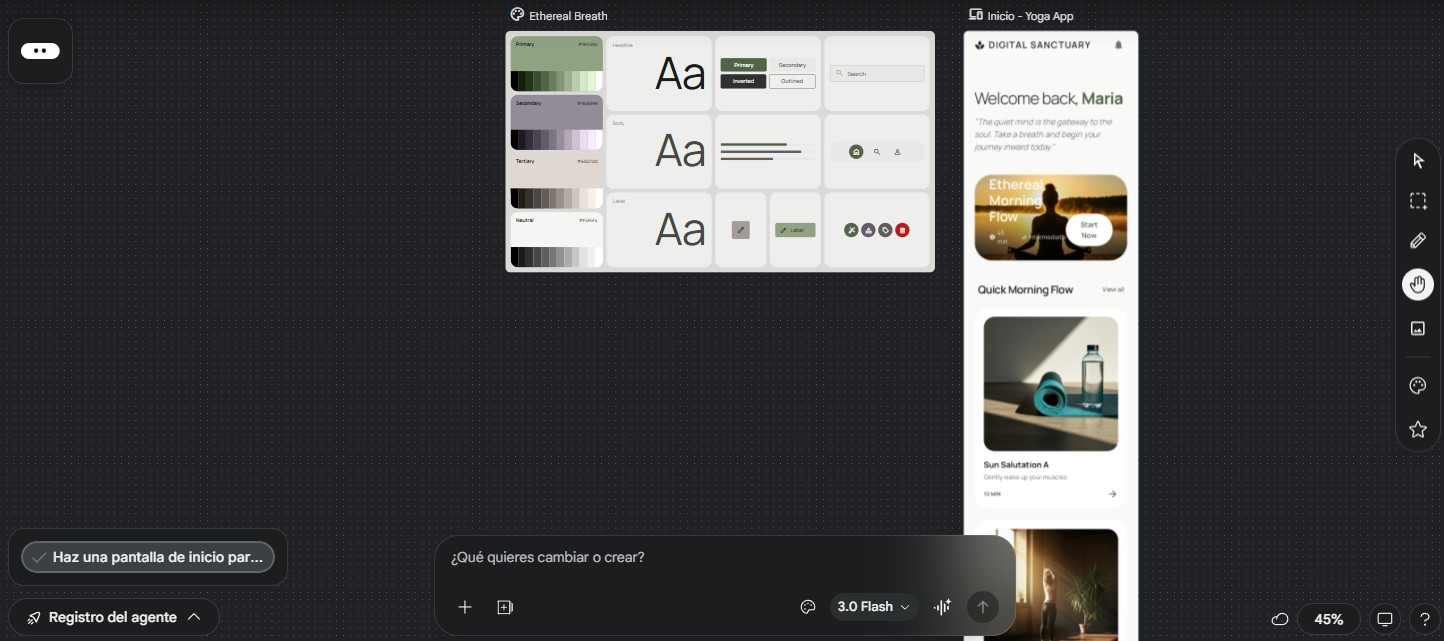Open the palette theme tool
This screenshot has width=1444, height=641.
(1418, 386)
